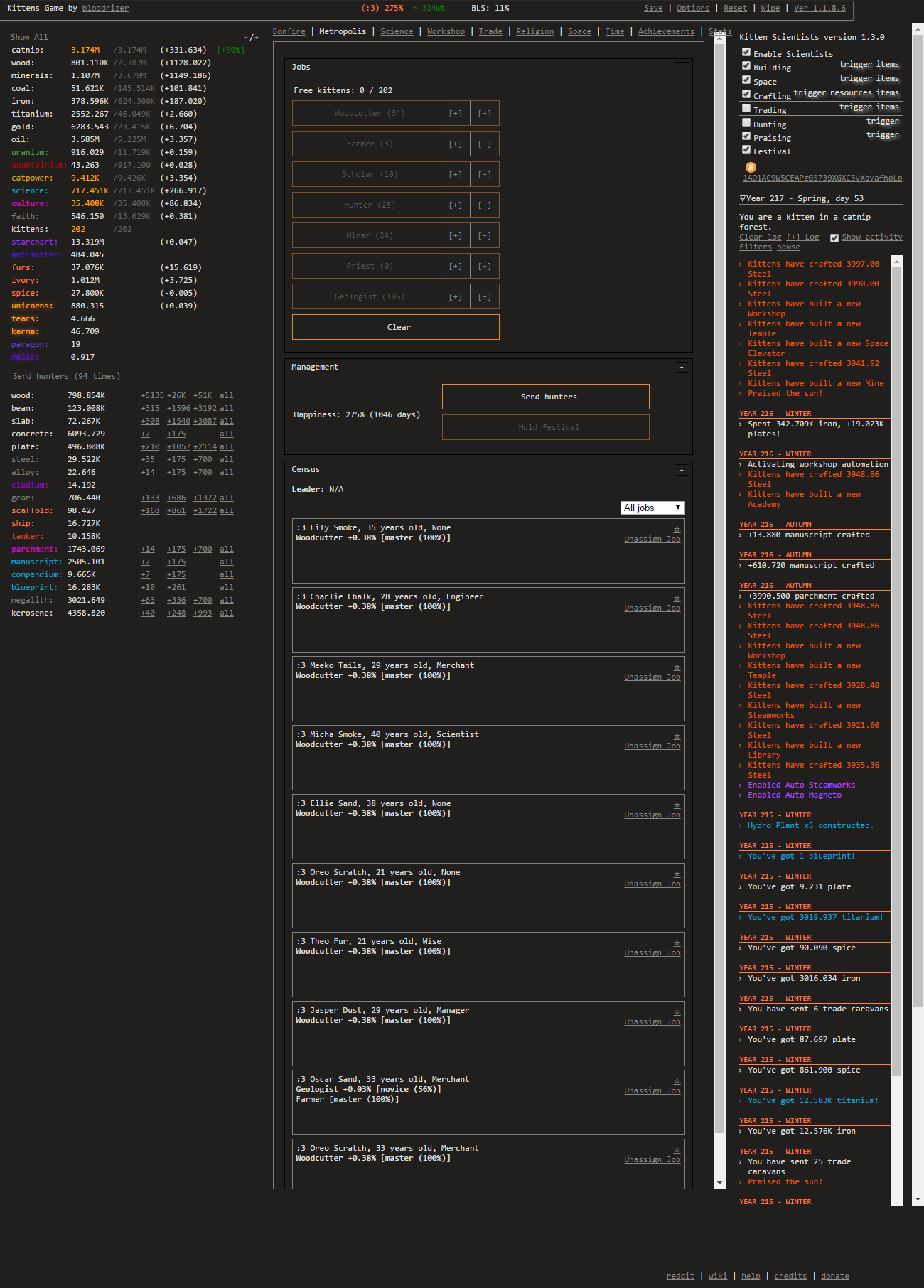Click the leader star for Lily Smoke
The height and width of the screenshot is (1288, 924).
pyautogui.click(x=677, y=529)
